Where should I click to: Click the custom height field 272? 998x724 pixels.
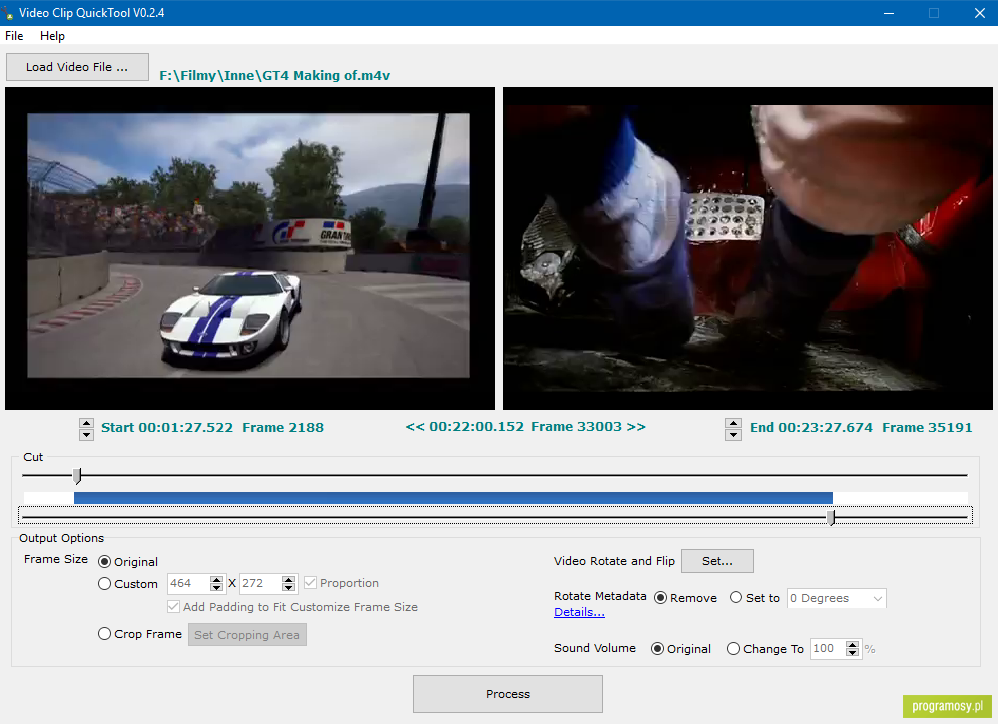click(x=260, y=583)
